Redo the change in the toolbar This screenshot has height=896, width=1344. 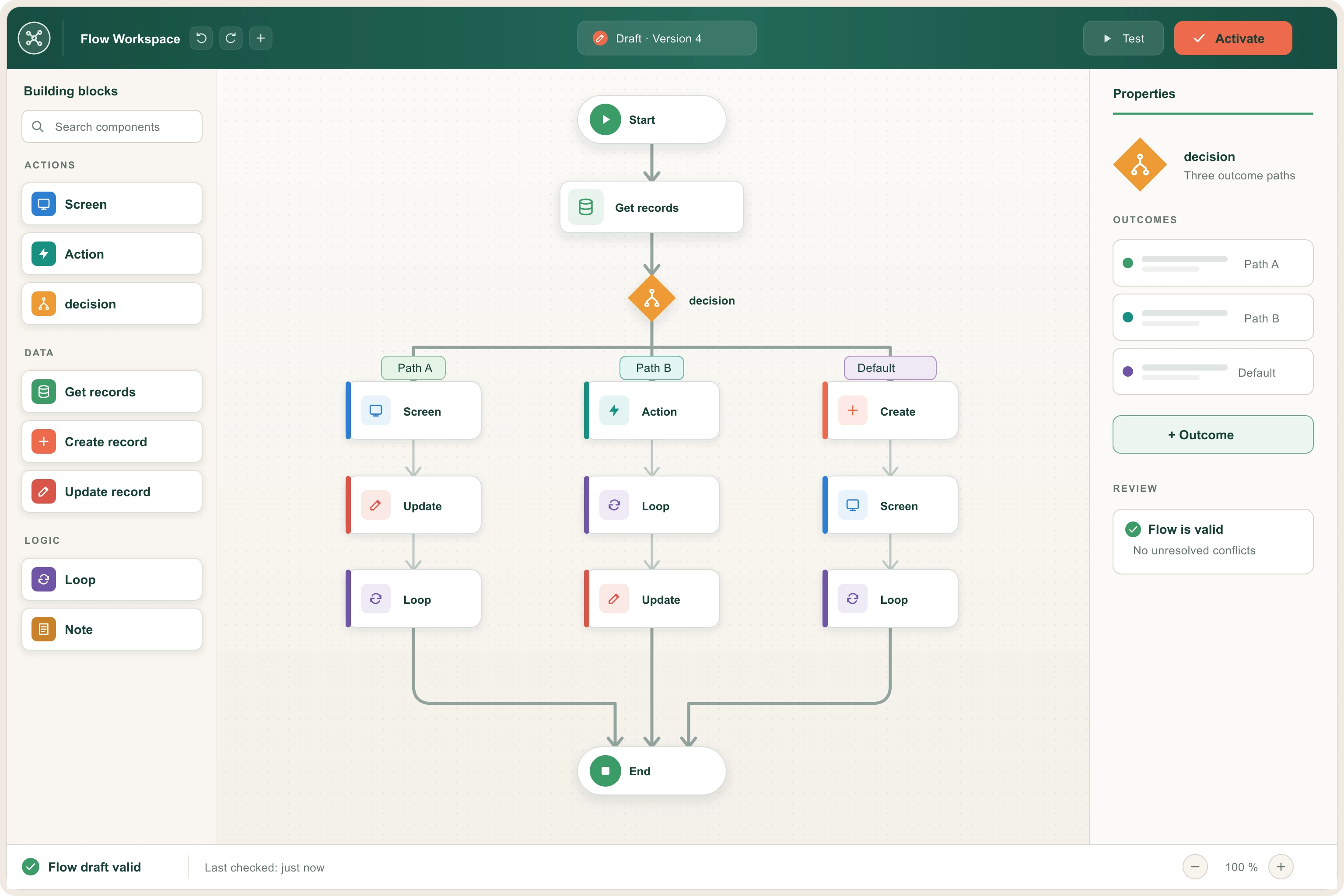(231, 38)
